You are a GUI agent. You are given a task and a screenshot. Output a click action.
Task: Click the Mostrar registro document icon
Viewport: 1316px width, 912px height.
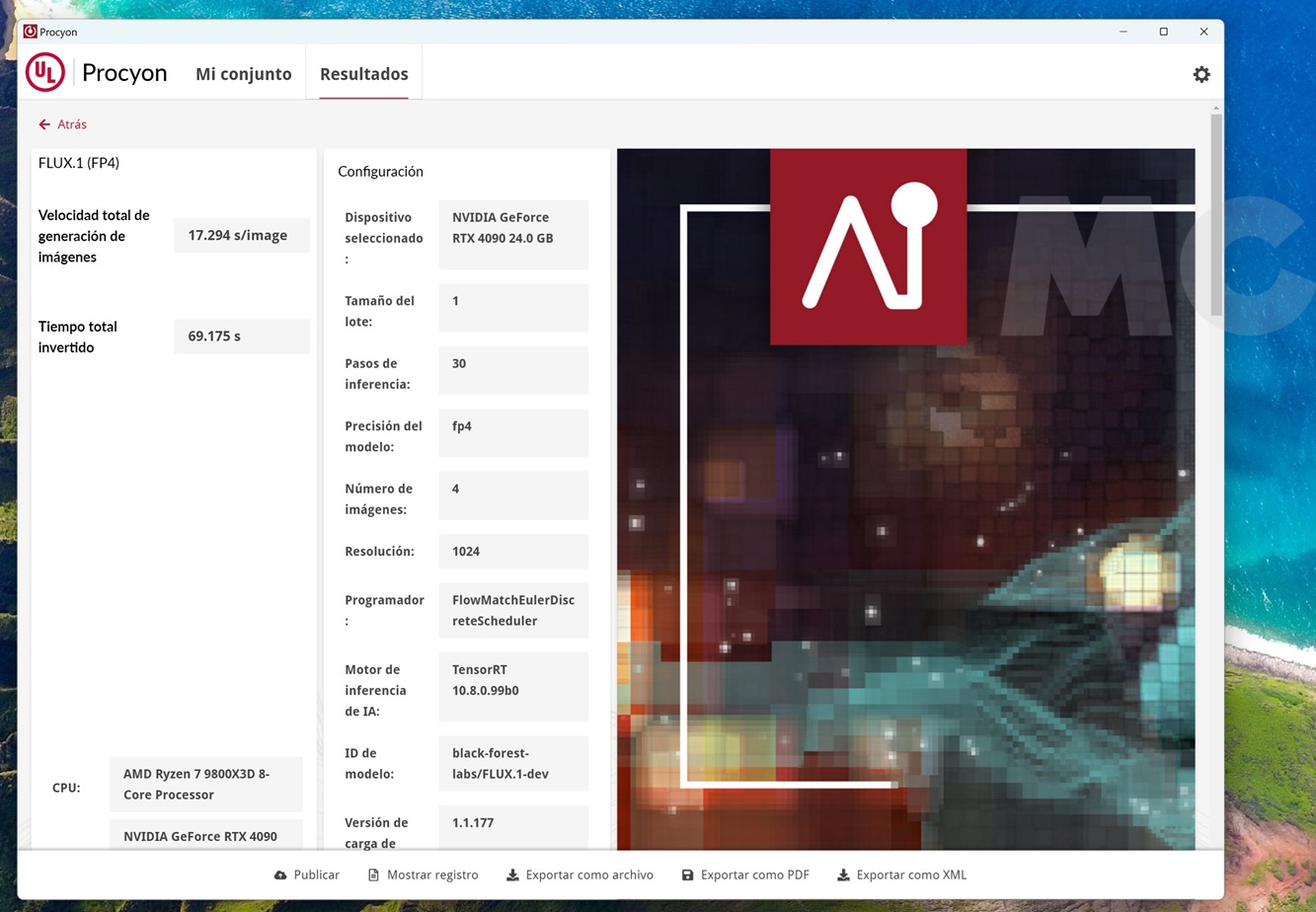click(x=373, y=875)
